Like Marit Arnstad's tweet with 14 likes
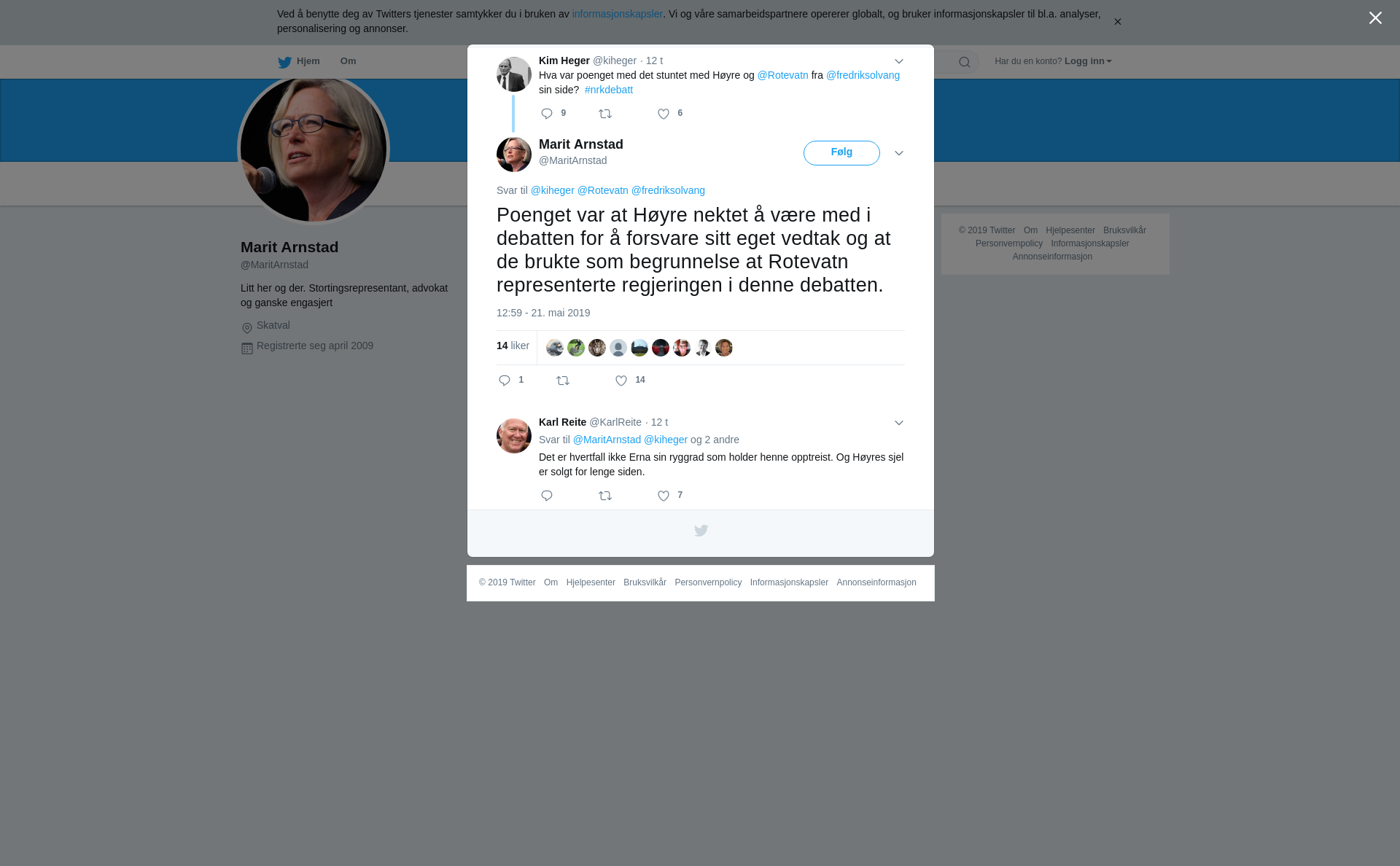The height and width of the screenshot is (866, 1400). tap(621, 381)
